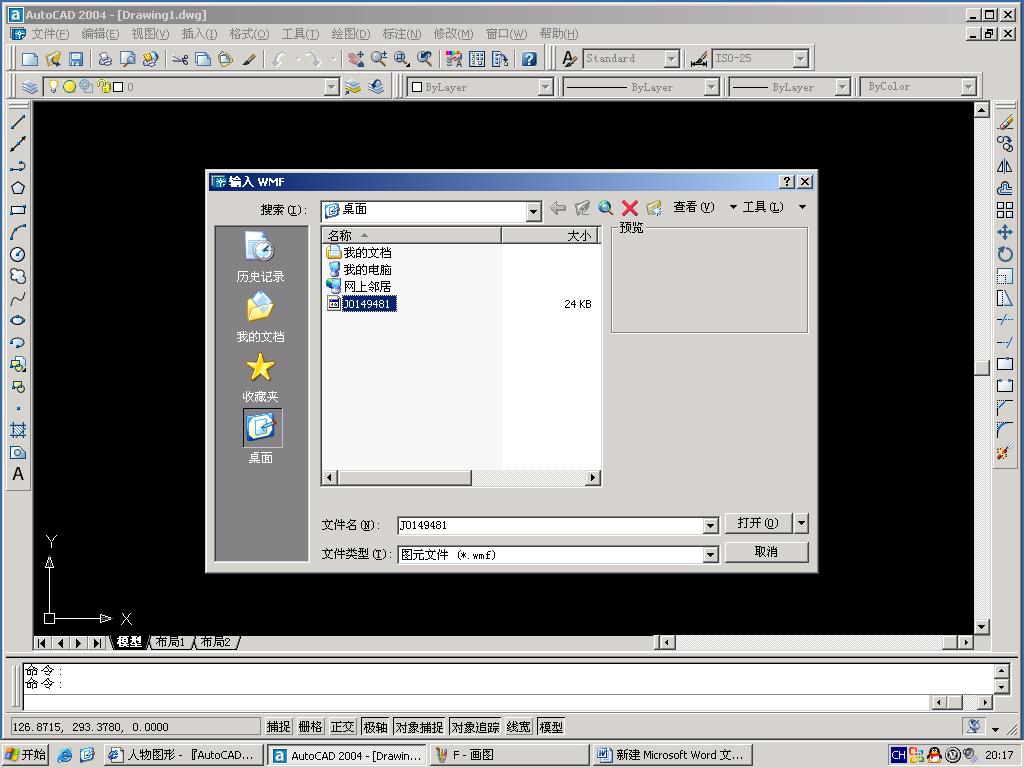
Task: Select the Hatch tool
Action: point(18,430)
